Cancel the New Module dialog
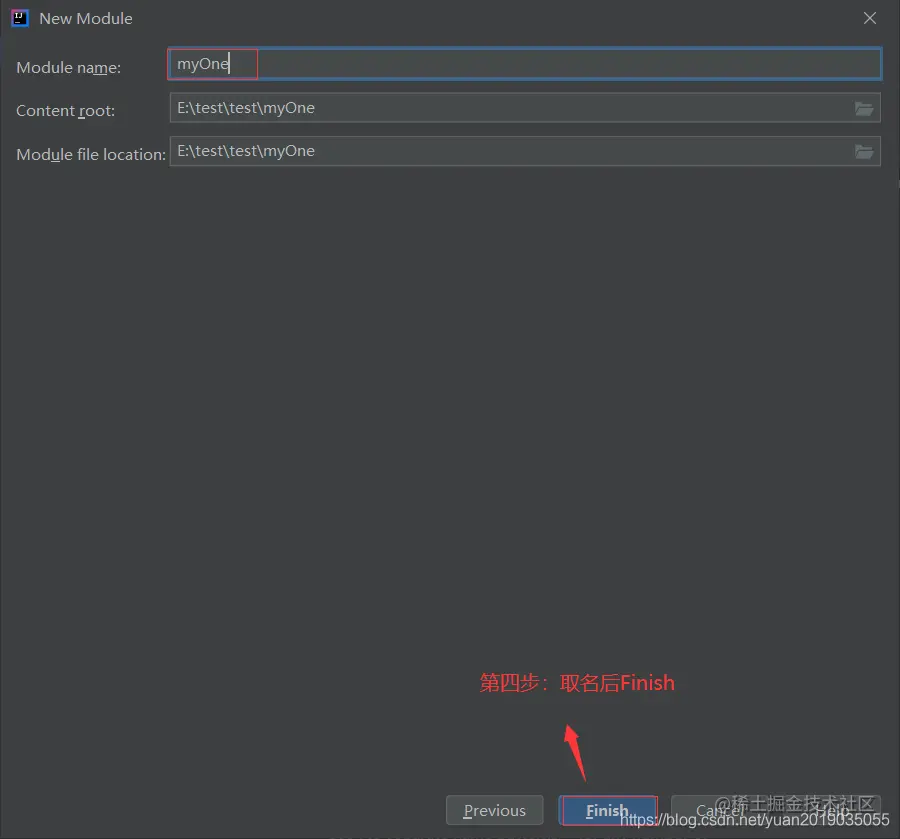Image resolution: width=900 pixels, height=839 pixels. click(x=720, y=810)
